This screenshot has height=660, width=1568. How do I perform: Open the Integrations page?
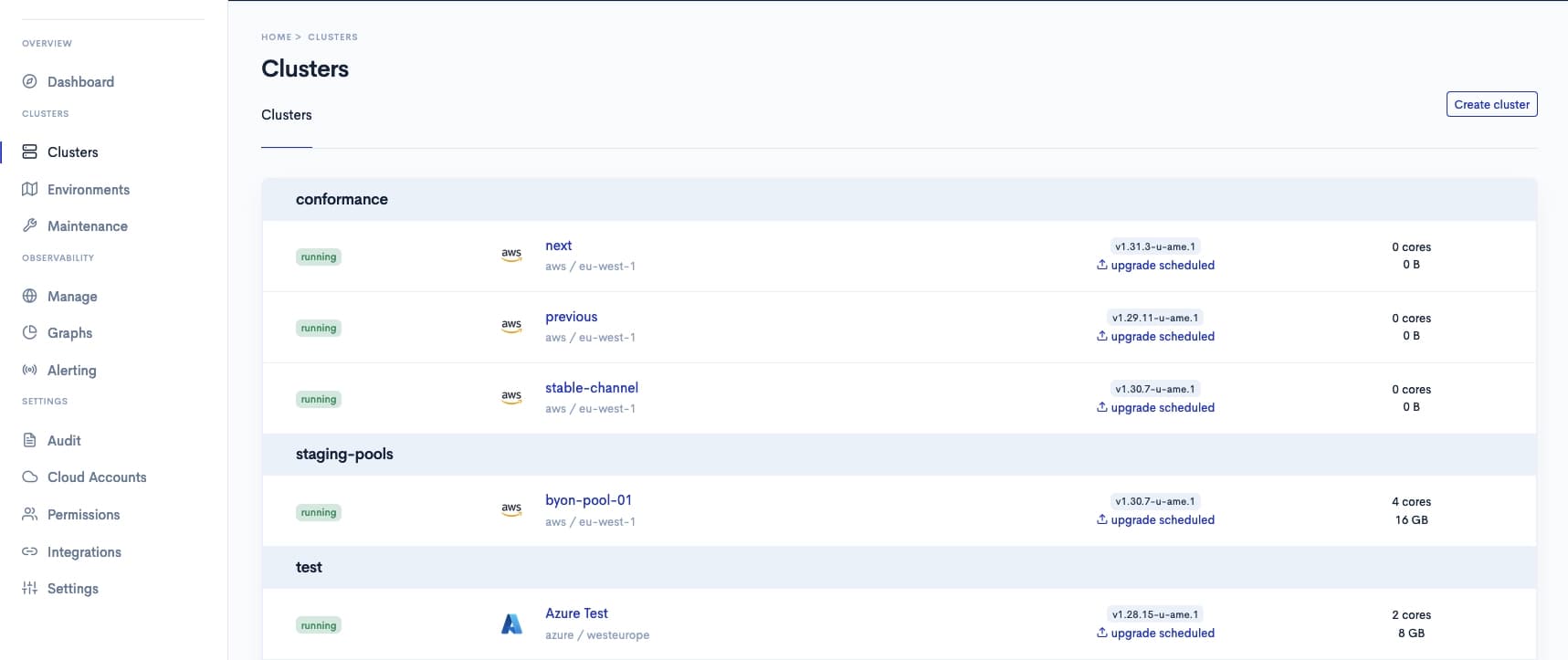pyautogui.click(x=84, y=551)
